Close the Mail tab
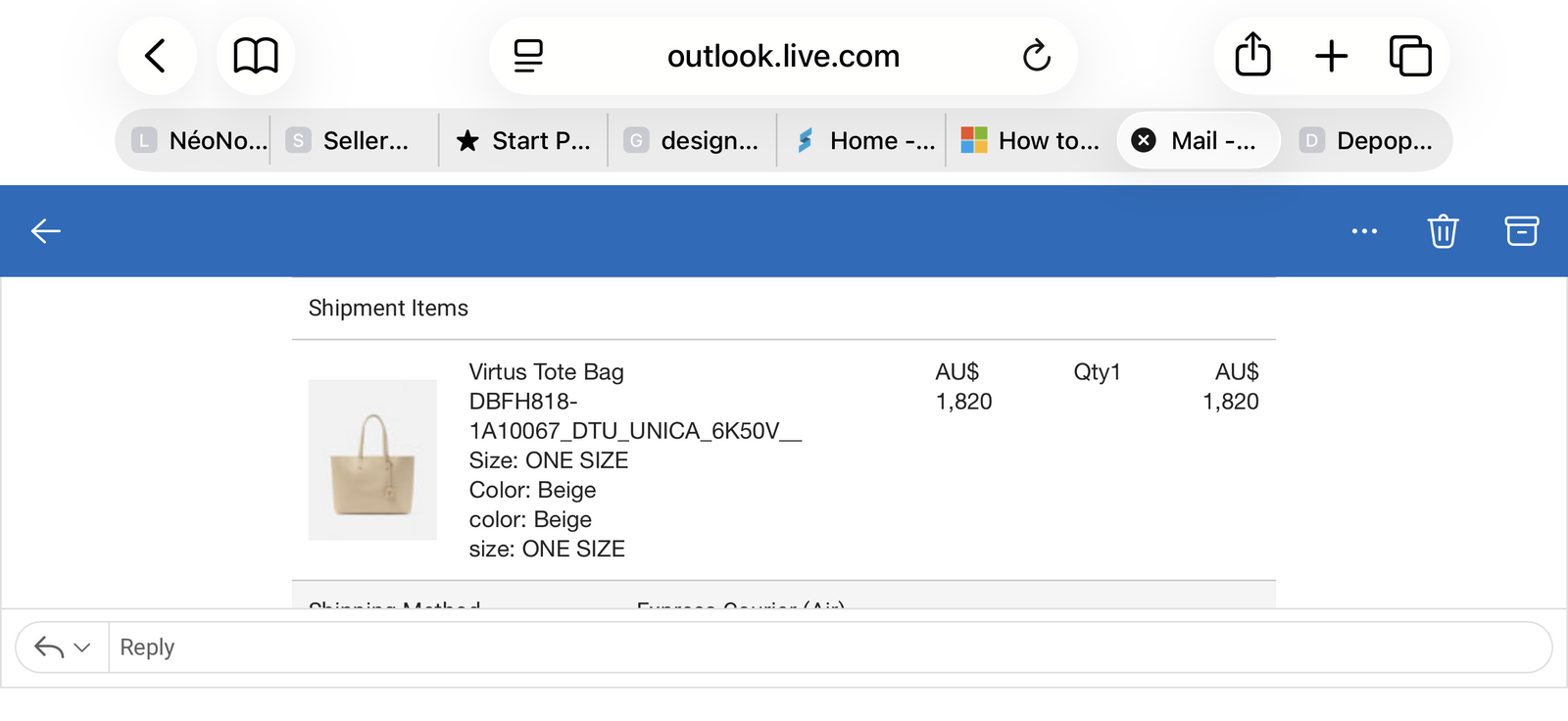 pyautogui.click(x=1144, y=141)
